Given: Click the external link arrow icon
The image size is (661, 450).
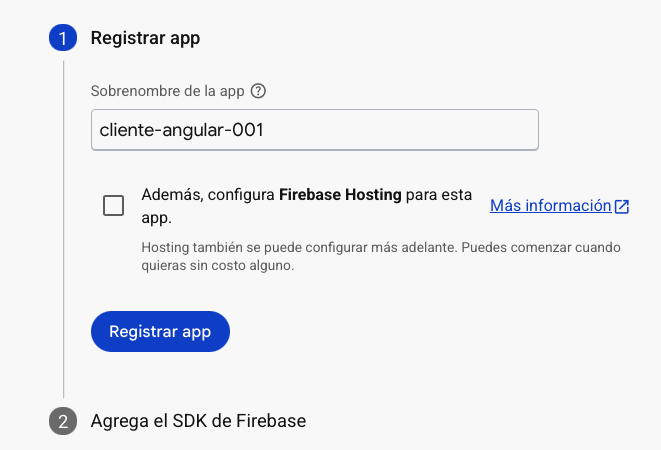Looking at the screenshot, I should point(622,206).
